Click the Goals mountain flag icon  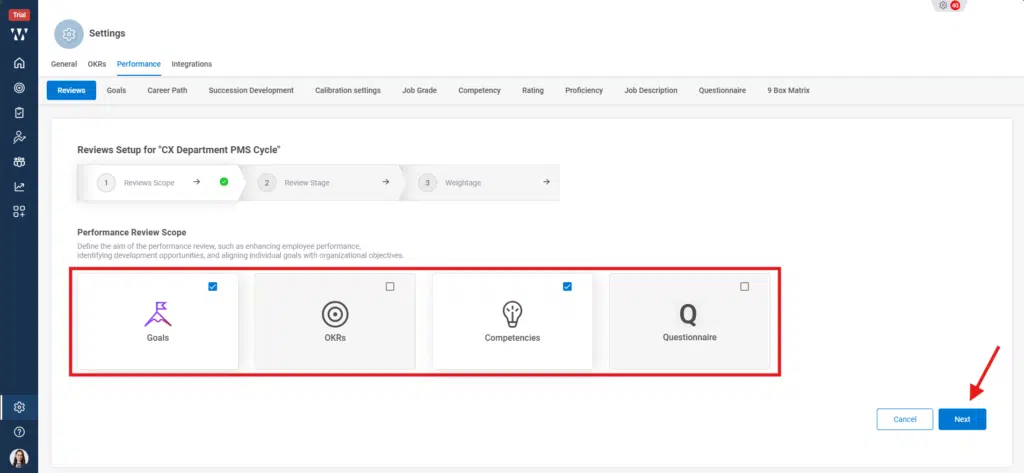pyautogui.click(x=157, y=314)
